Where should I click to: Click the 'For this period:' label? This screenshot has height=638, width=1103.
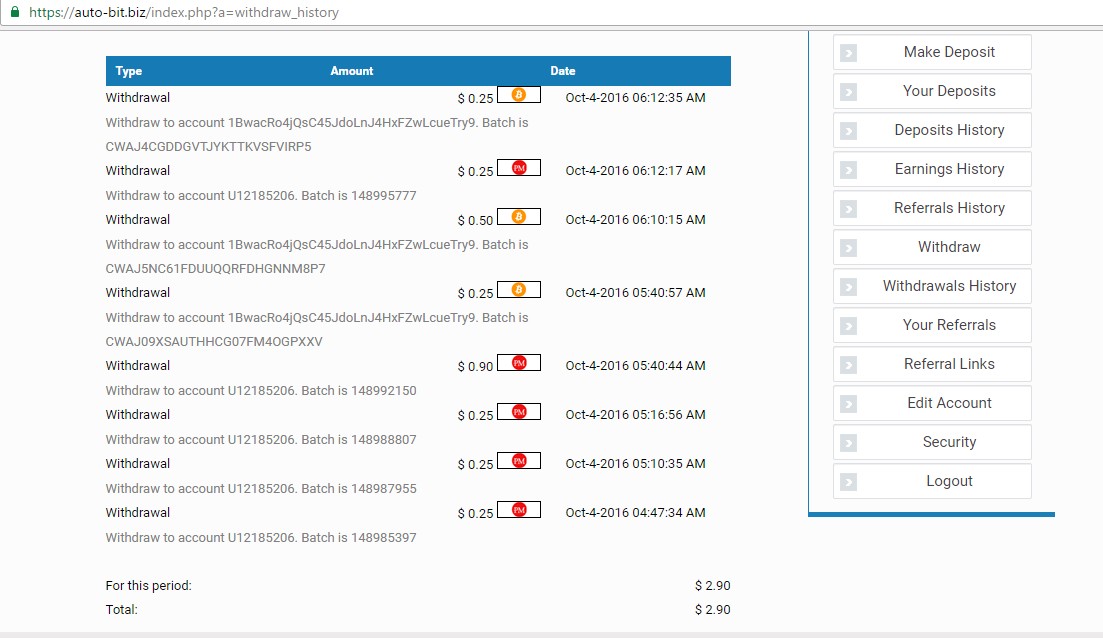click(x=148, y=586)
